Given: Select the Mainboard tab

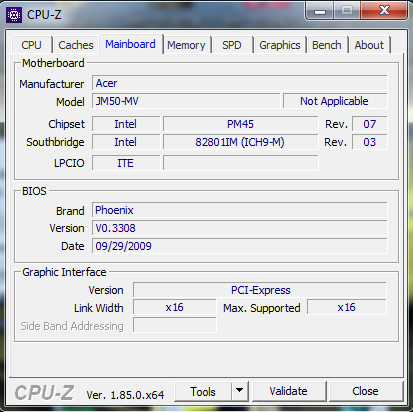Looking at the screenshot, I should click(x=130, y=44).
